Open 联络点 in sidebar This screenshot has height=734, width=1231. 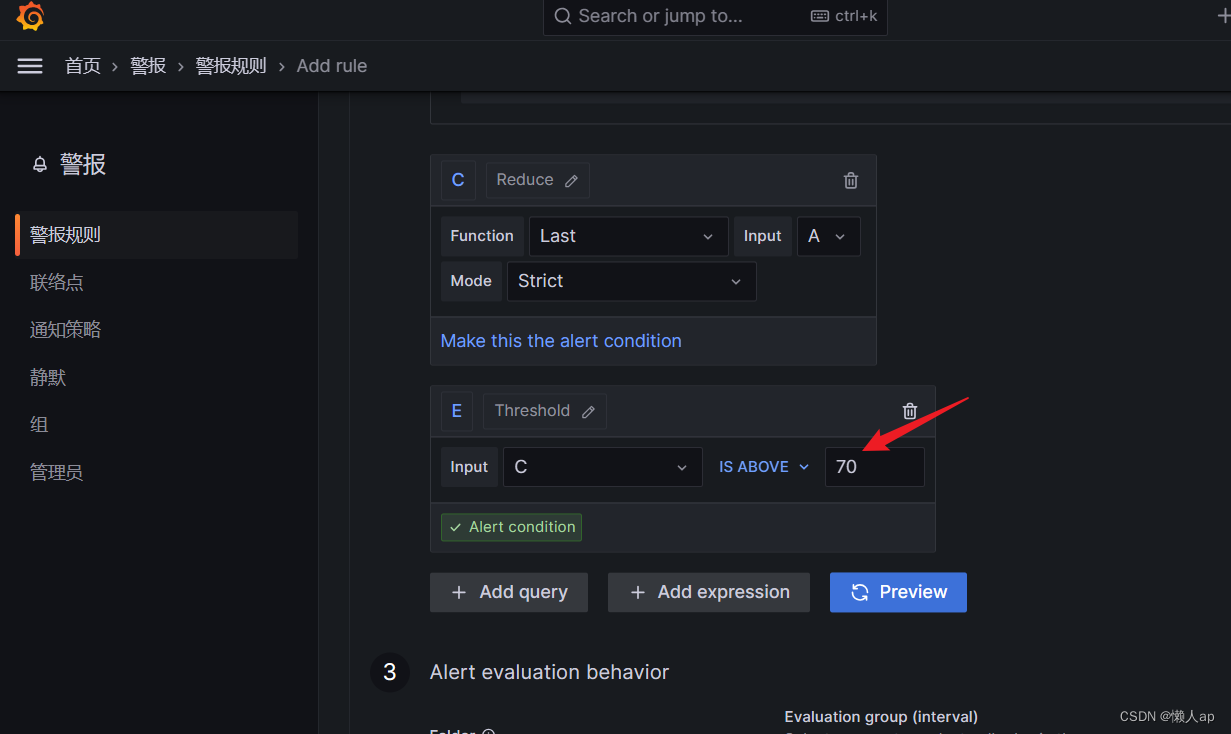(57, 283)
